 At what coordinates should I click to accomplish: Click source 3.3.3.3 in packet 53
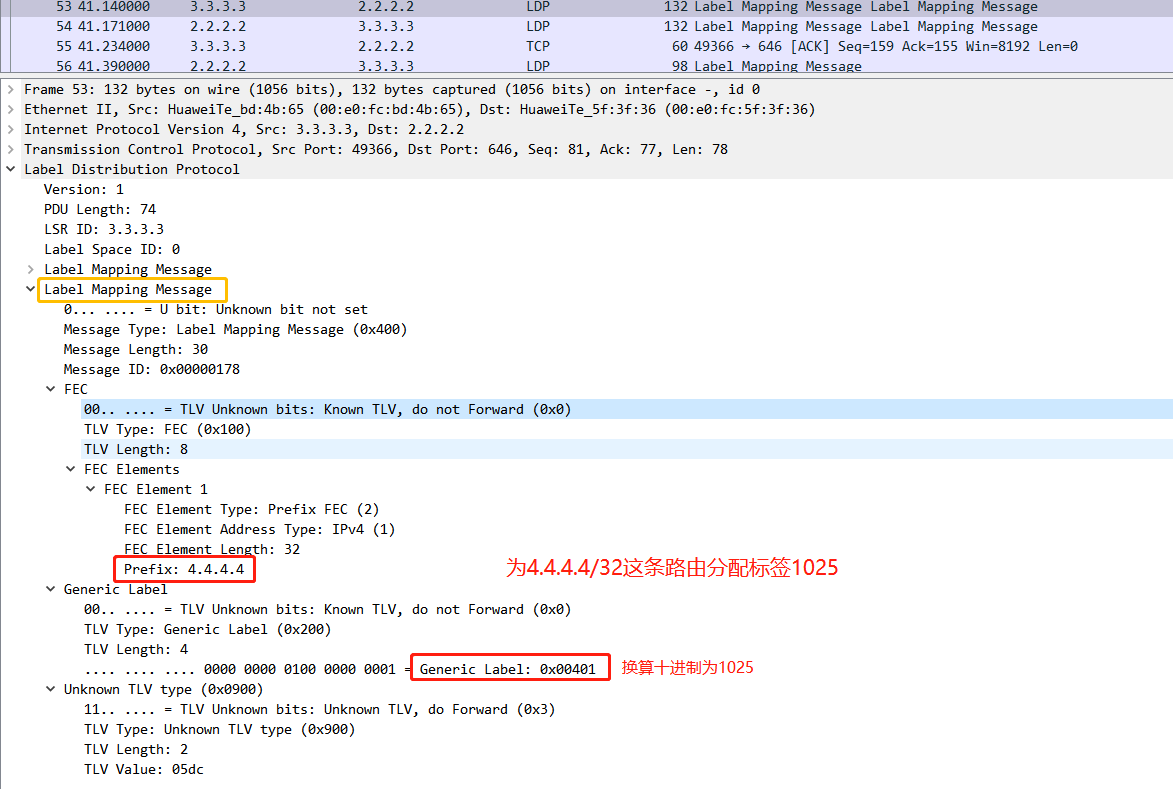point(218,7)
